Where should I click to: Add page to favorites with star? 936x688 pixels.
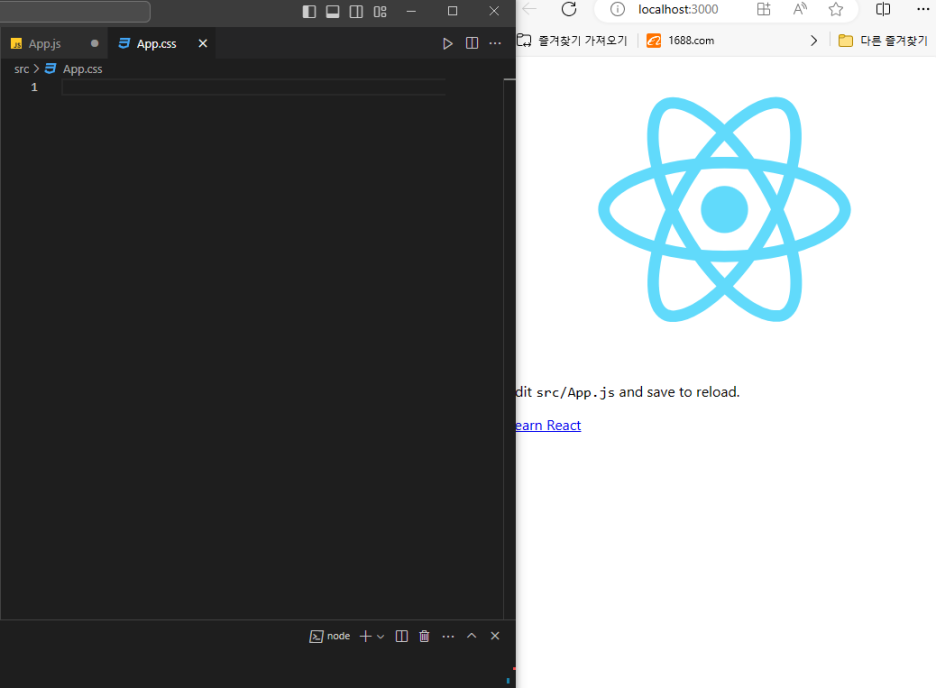836,9
